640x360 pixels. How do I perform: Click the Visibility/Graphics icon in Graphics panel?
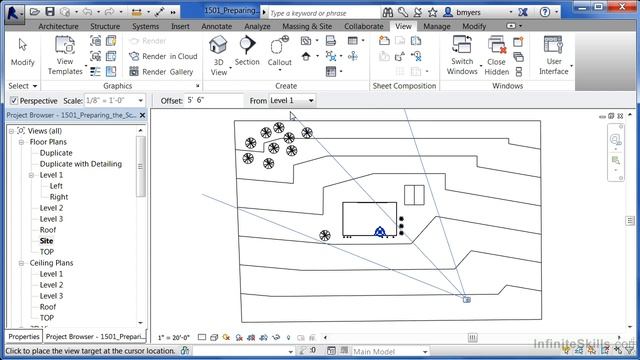pos(96,41)
